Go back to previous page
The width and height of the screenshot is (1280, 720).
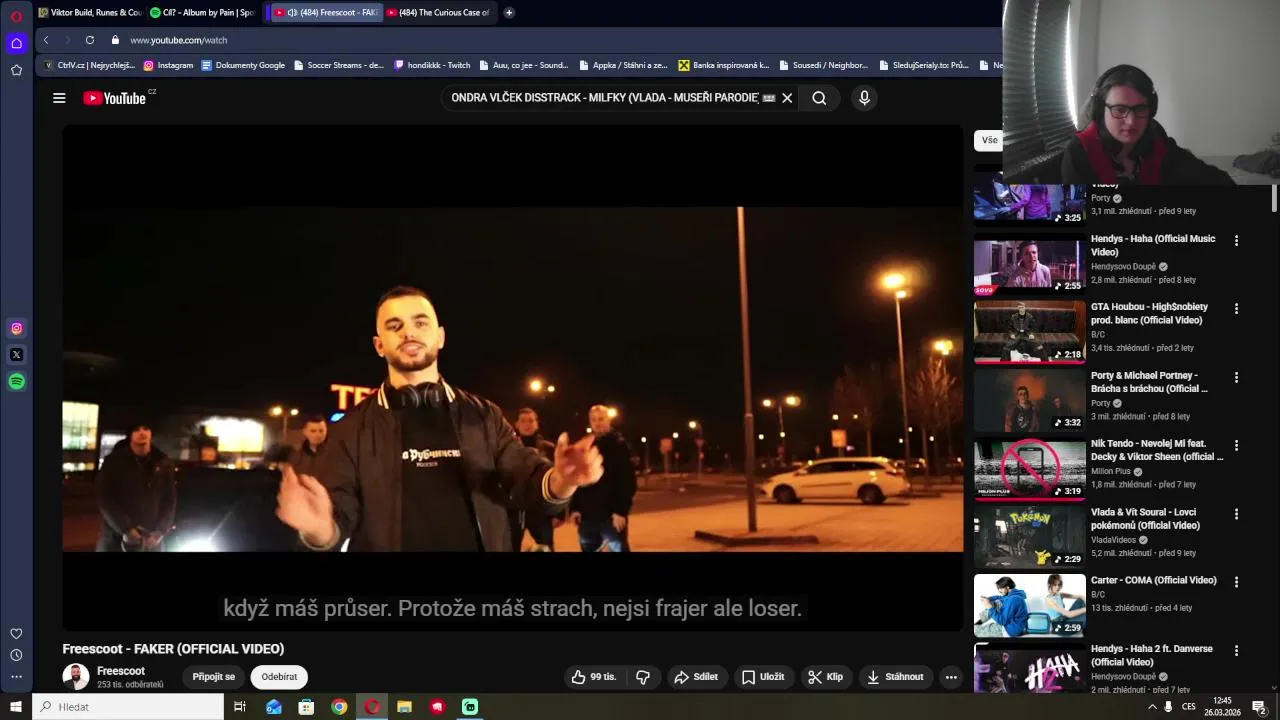click(x=46, y=40)
